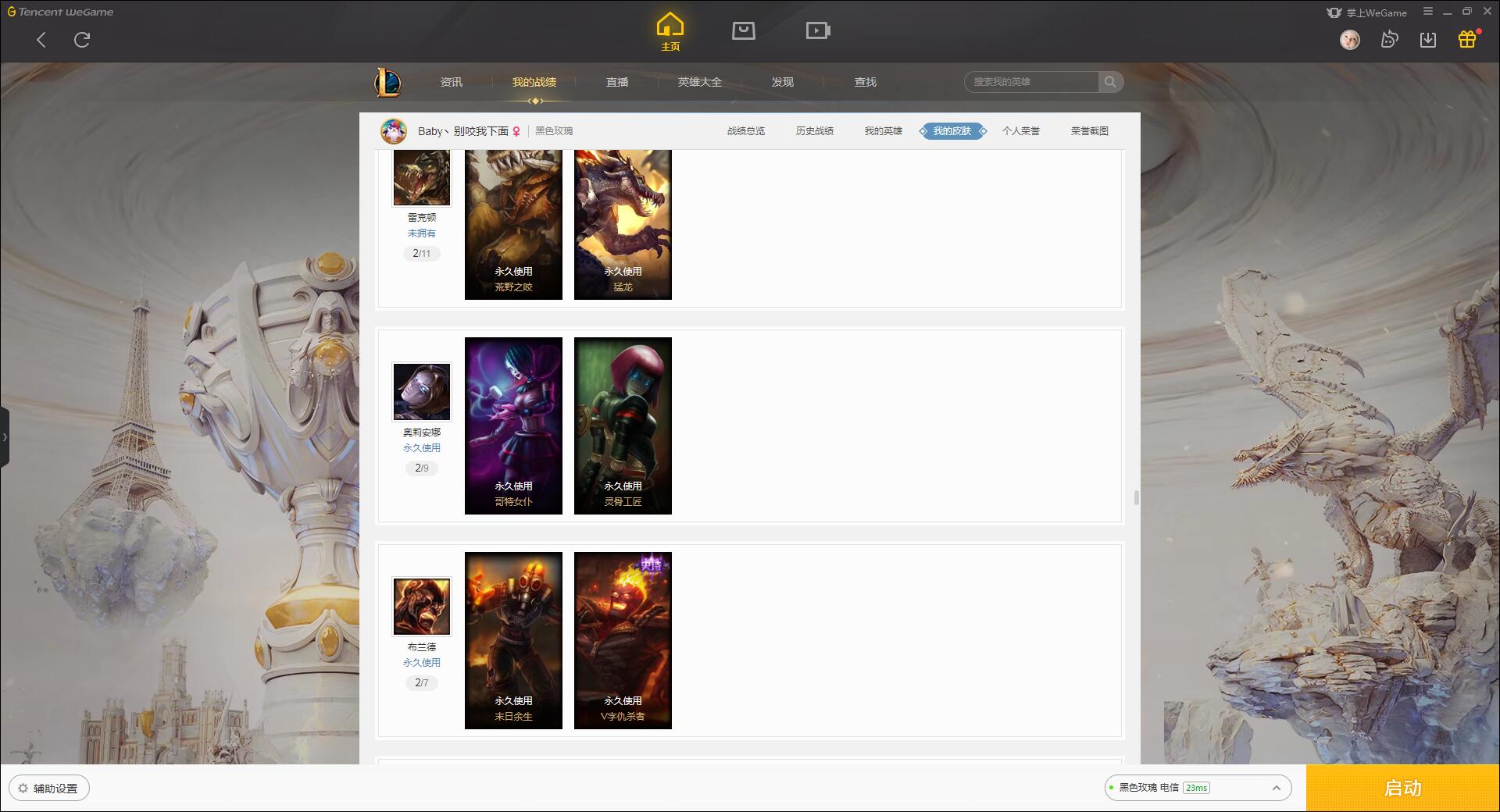Open 哥特女仆 skin card
The height and width of the screenshot is (812, 1500).
click(x=513, y=426)
